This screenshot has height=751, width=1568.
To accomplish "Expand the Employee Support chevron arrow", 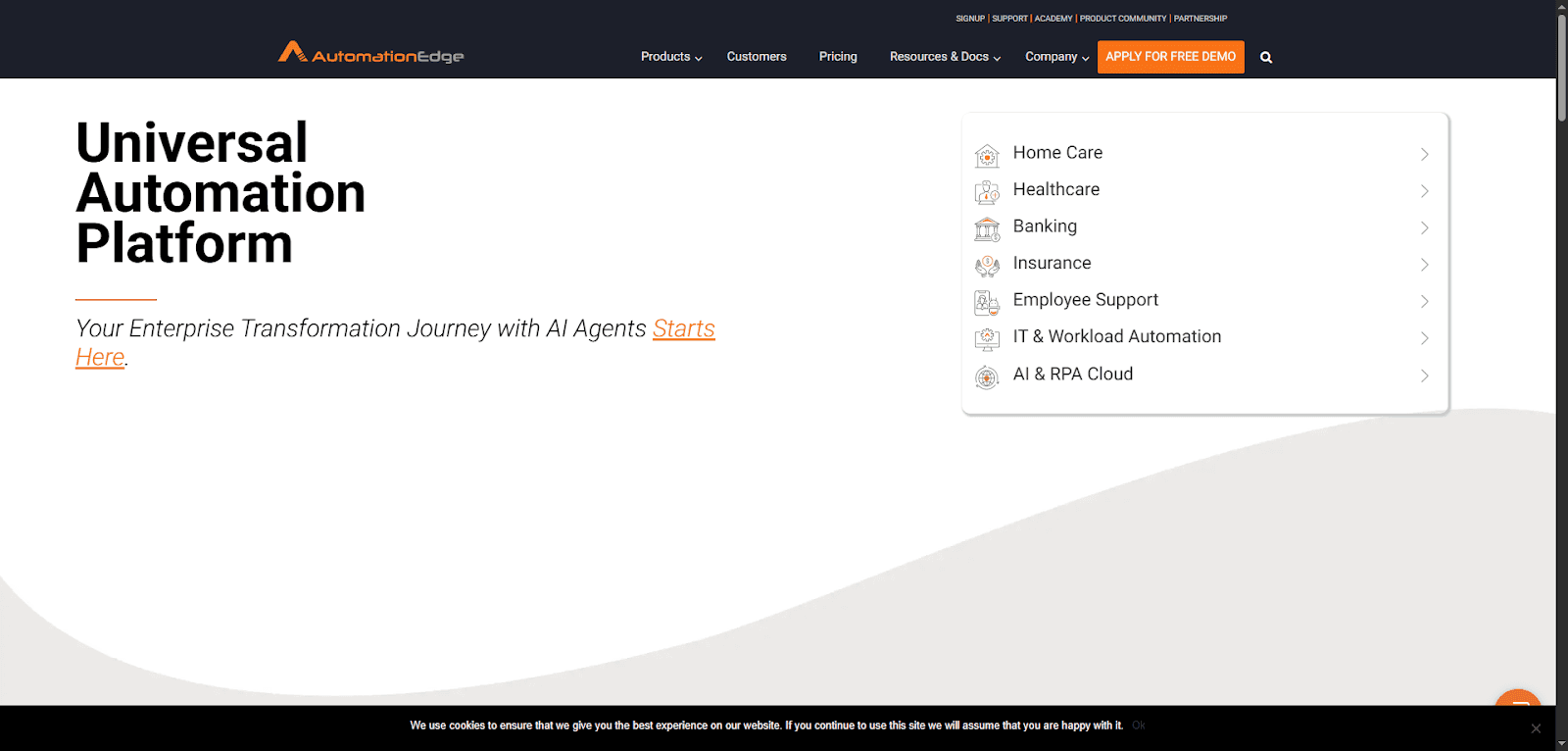I will tap(1424, 301).
